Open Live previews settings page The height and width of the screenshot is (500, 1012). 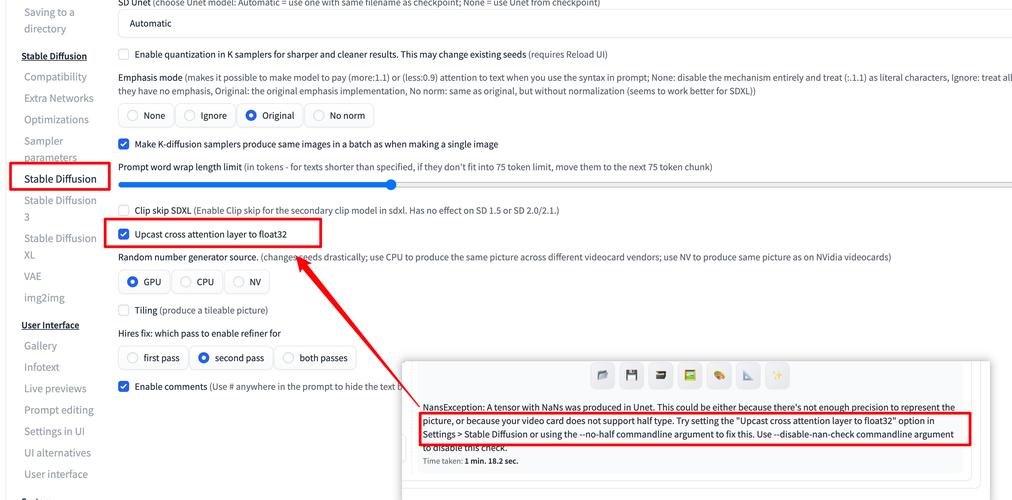[x=55, y=388]
